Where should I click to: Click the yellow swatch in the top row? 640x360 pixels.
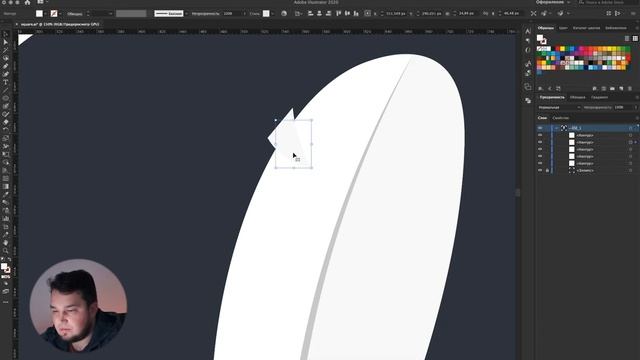pyautogui.click(x=562, y=49)
